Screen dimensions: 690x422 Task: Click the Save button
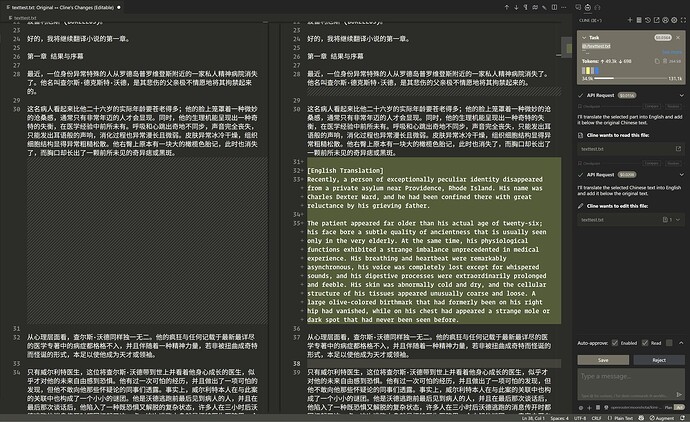(x=603, y=360)
